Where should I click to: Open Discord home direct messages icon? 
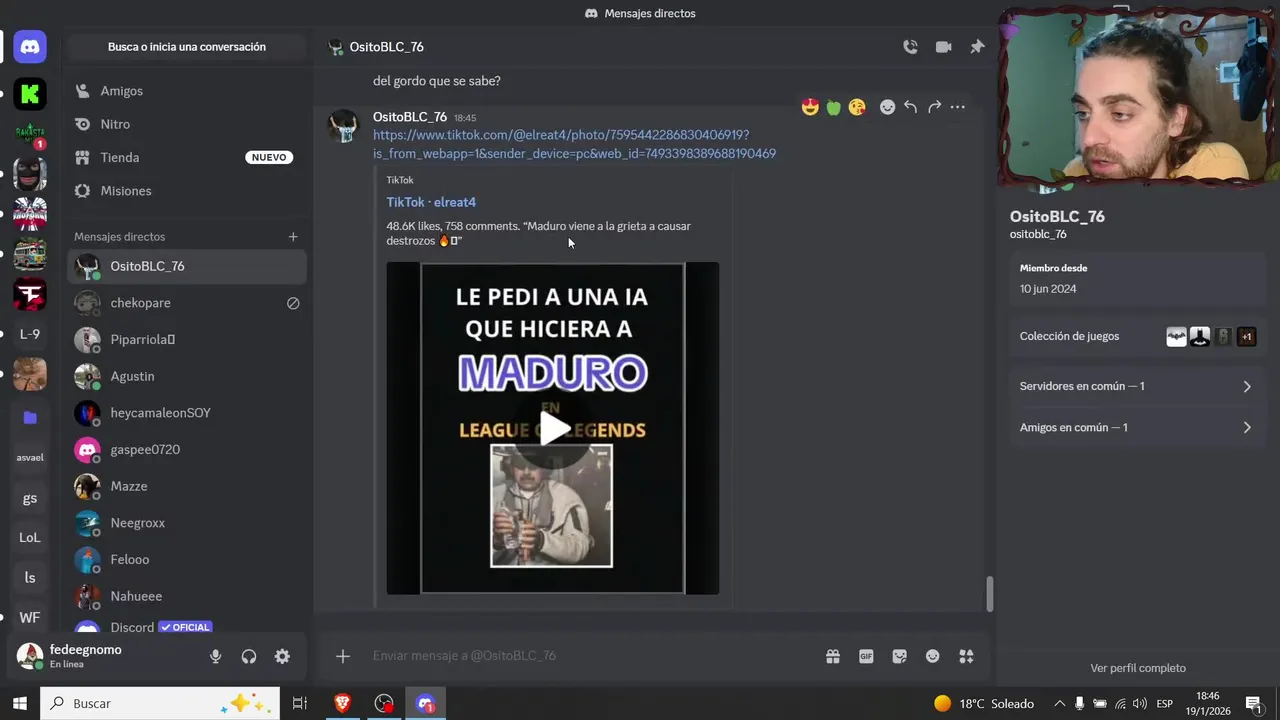tap(30, 46)
